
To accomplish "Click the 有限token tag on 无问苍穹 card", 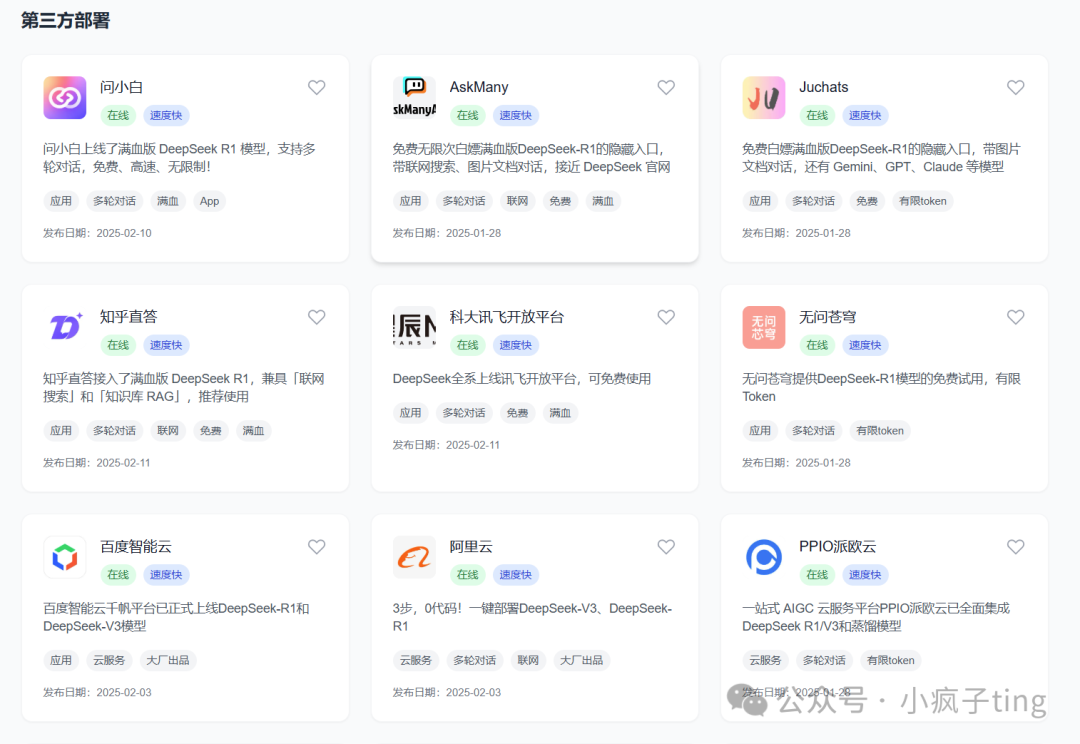I will 880,431.
